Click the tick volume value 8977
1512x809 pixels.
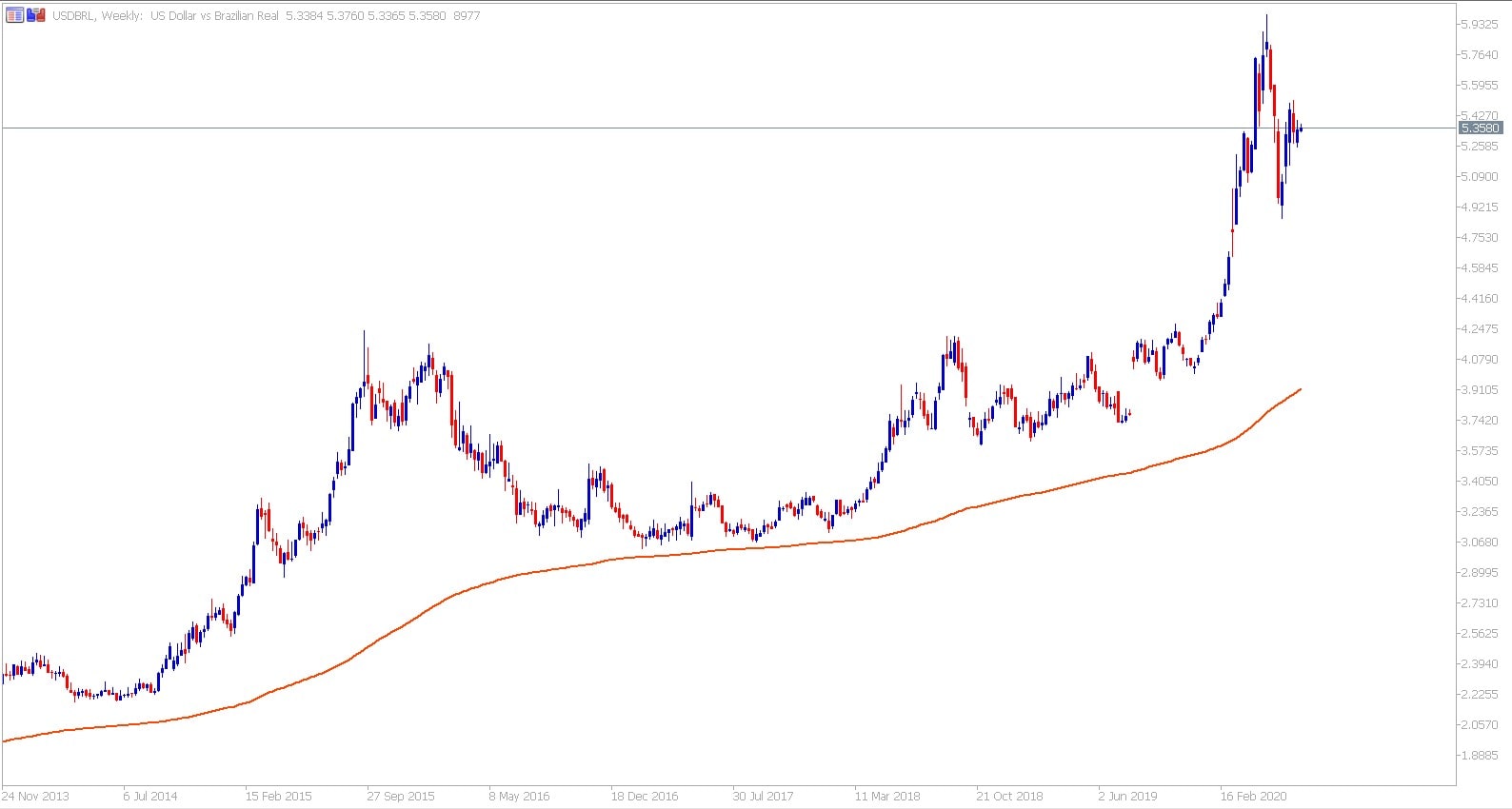point(467,16)
